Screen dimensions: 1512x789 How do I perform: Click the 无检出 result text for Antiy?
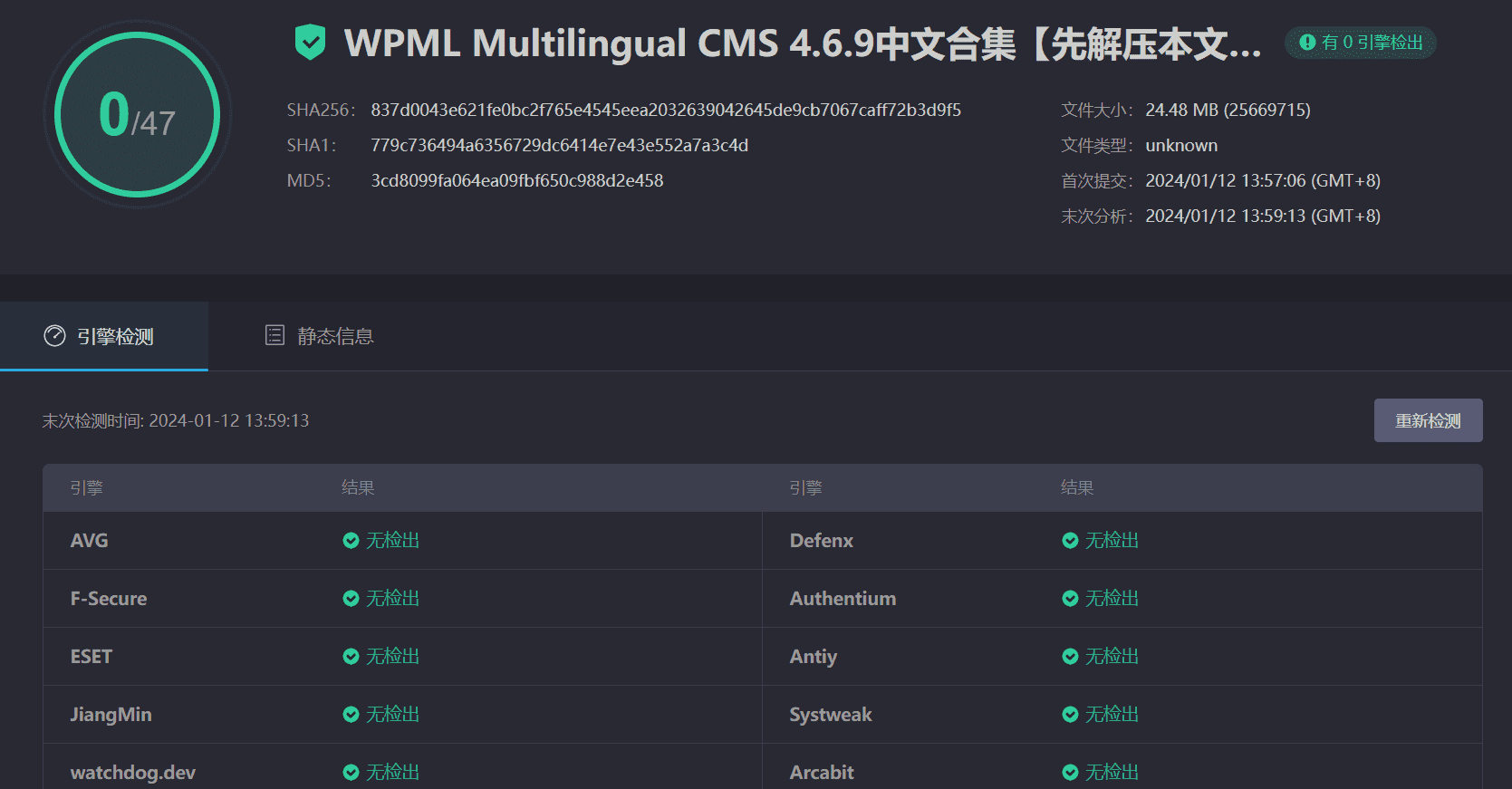coord(1112,657)
